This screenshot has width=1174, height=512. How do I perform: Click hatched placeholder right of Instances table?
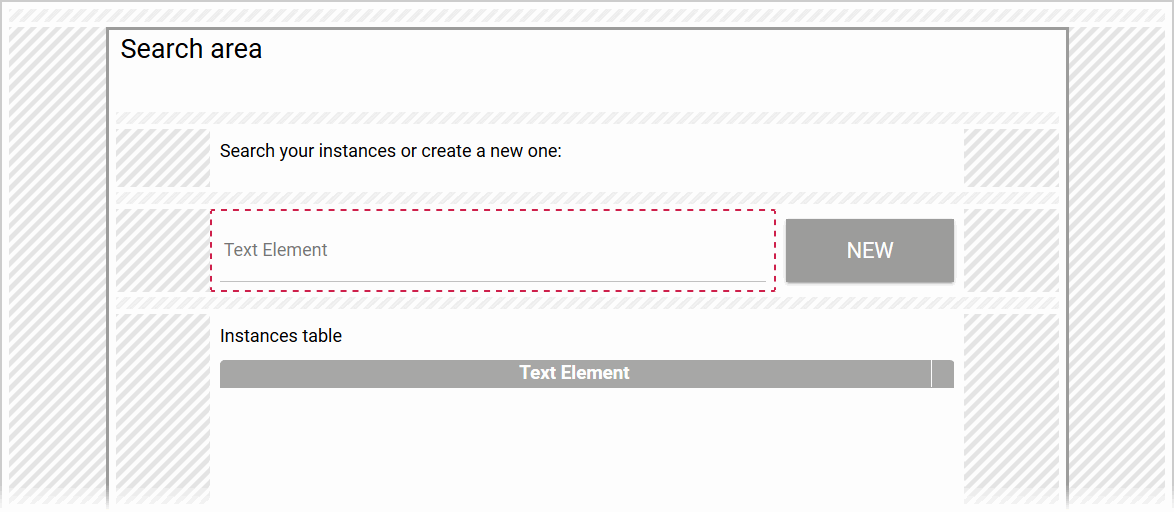pyautogui.click(x=1010, y=410)
